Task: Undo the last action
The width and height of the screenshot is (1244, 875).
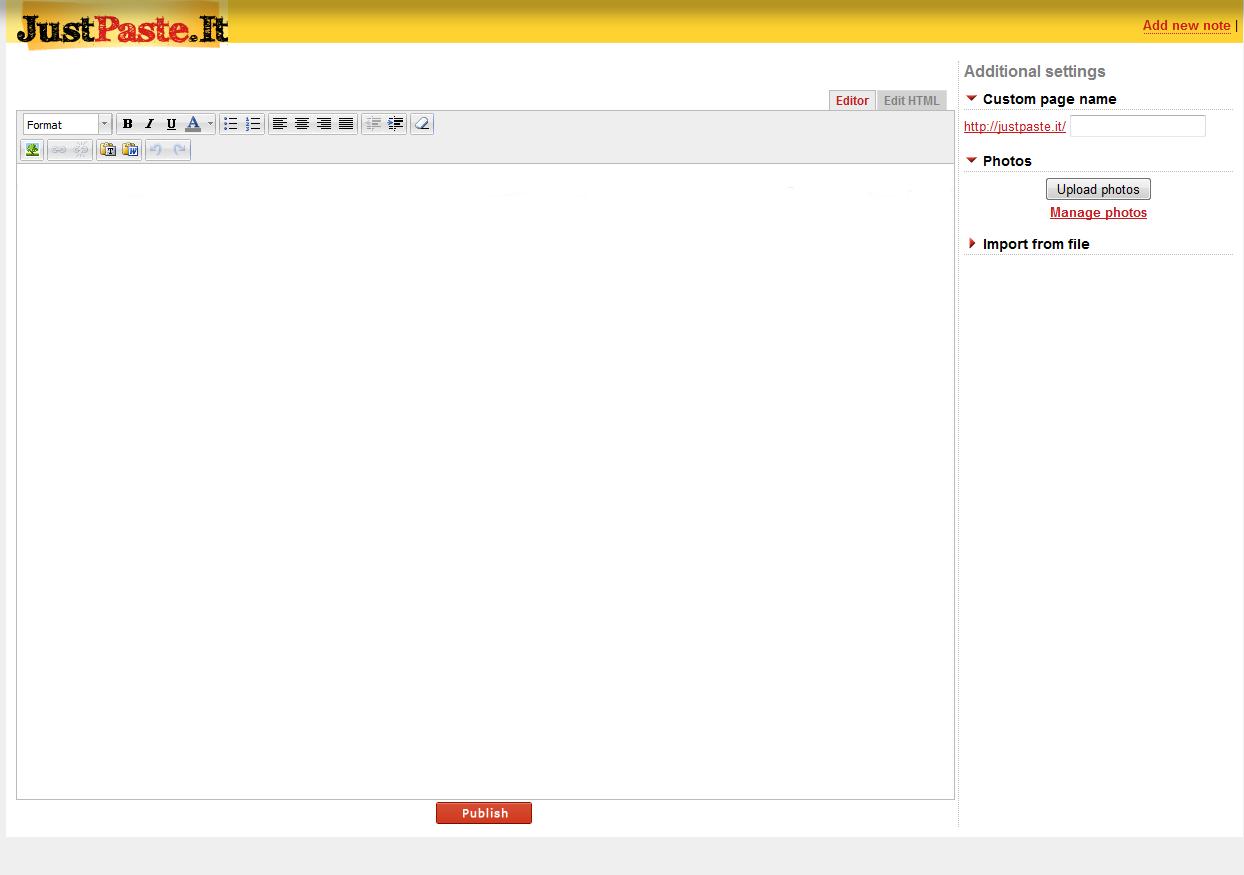Action: tap(157, 149)
